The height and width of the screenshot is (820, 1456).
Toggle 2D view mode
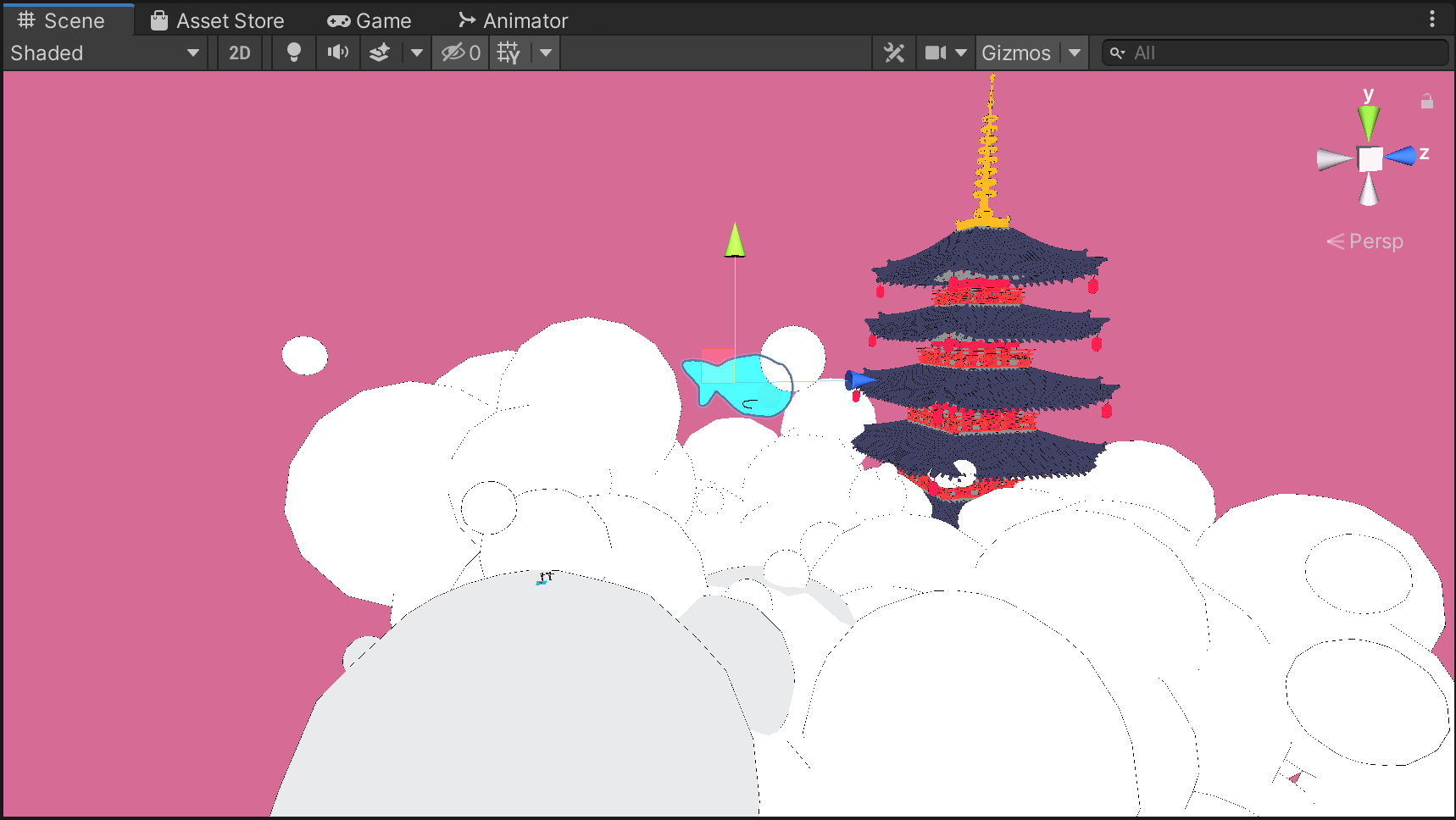coord(240,53)
